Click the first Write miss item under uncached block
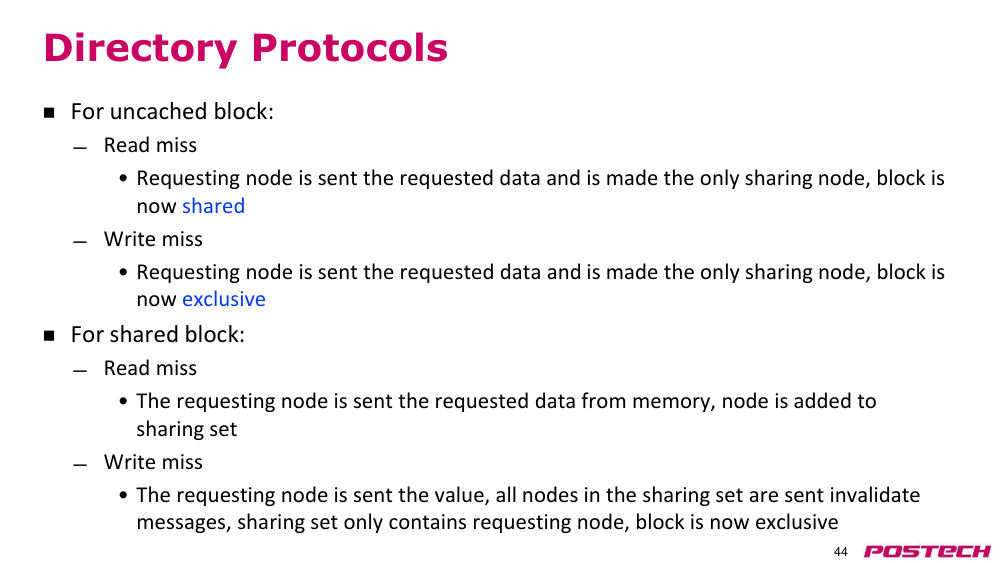1000x563 pixels. (153, 239)
